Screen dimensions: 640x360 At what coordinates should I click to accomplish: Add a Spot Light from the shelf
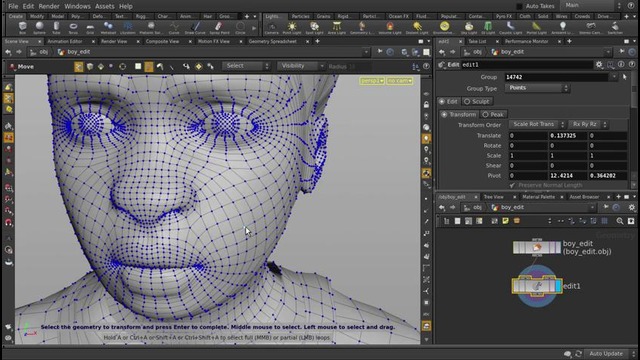pos(314,28)
